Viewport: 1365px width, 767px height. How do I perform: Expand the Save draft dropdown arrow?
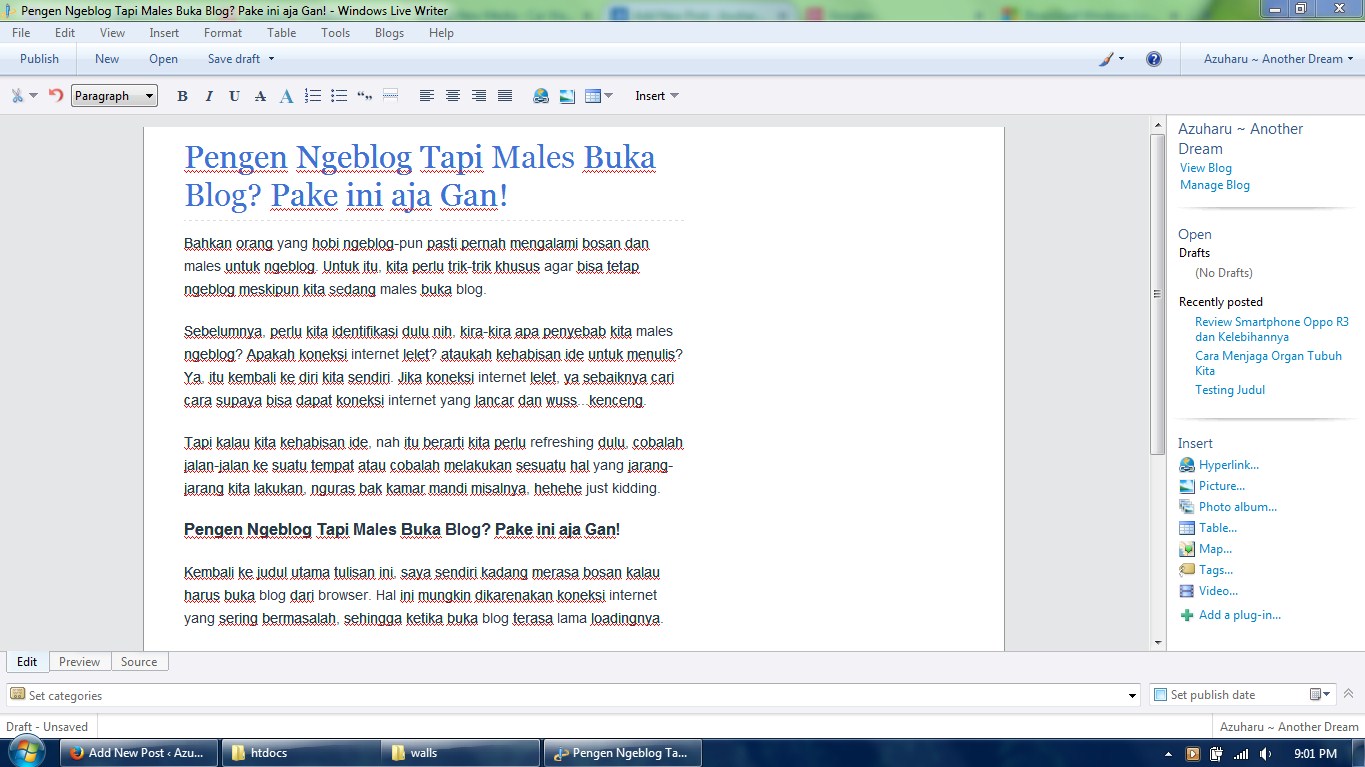[x=271, y=59]
